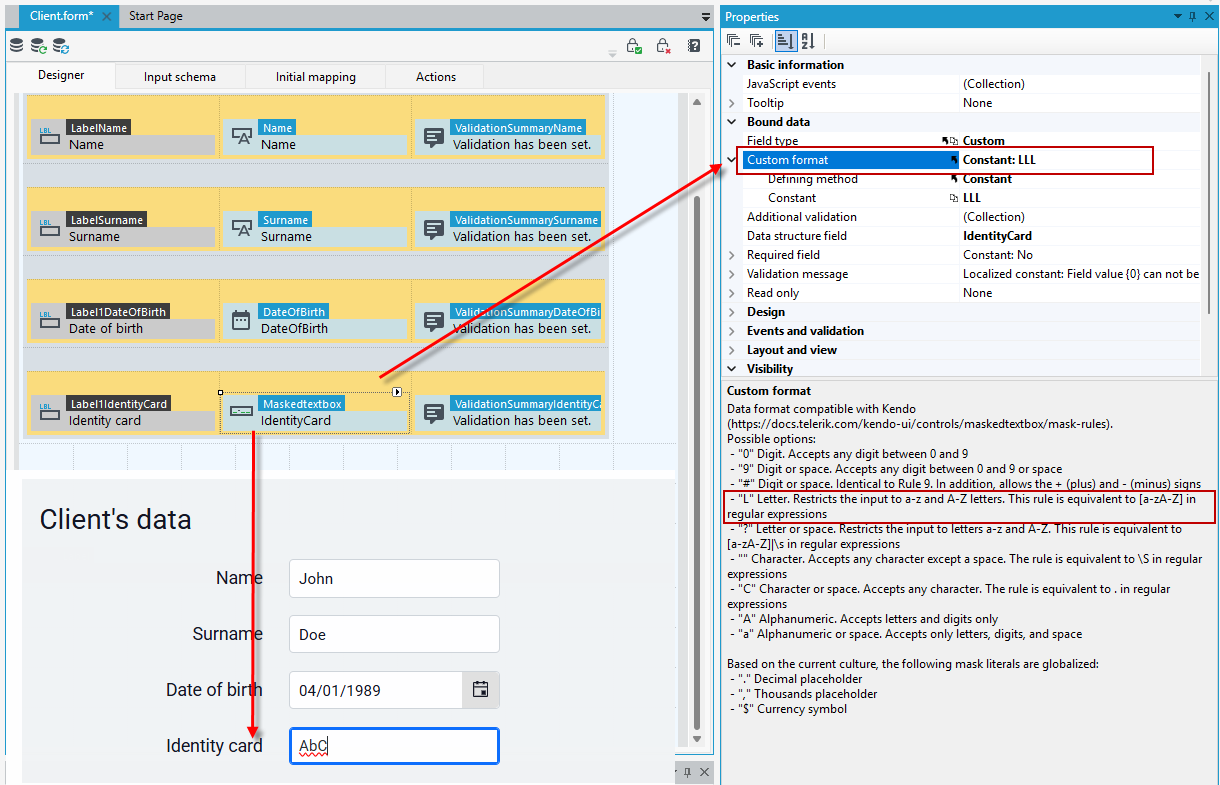The height and width of the screenshot is (785, 1220).
Task: Pin the Properties panel
Action: (1192, 17)
